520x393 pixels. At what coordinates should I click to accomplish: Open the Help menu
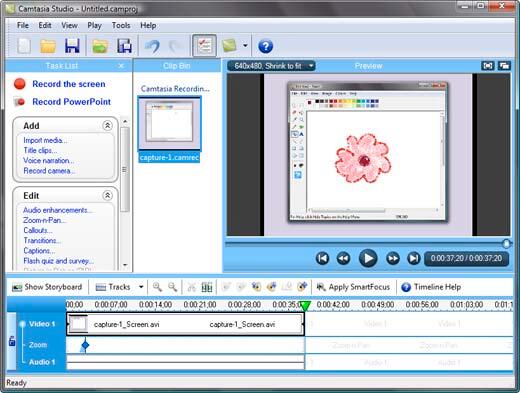148,25
